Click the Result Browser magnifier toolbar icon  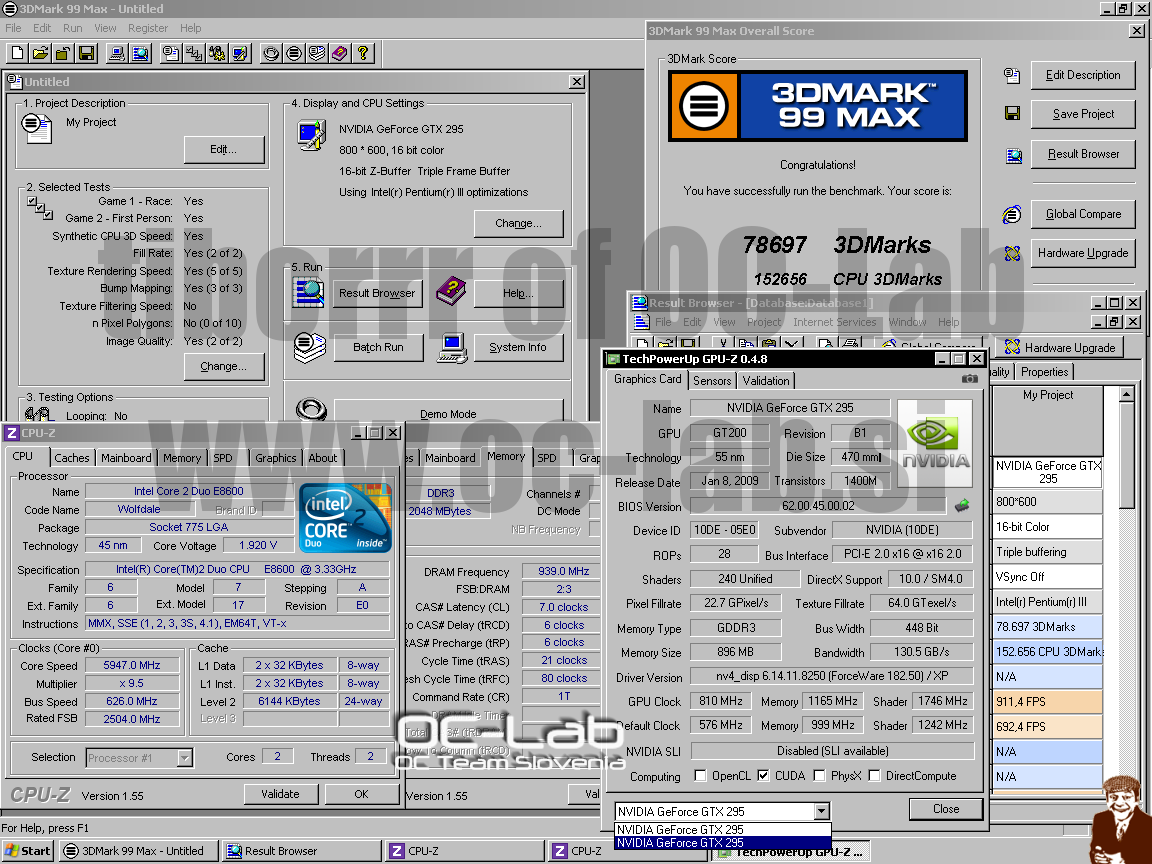pyautogui.click(x=140, y=54)
